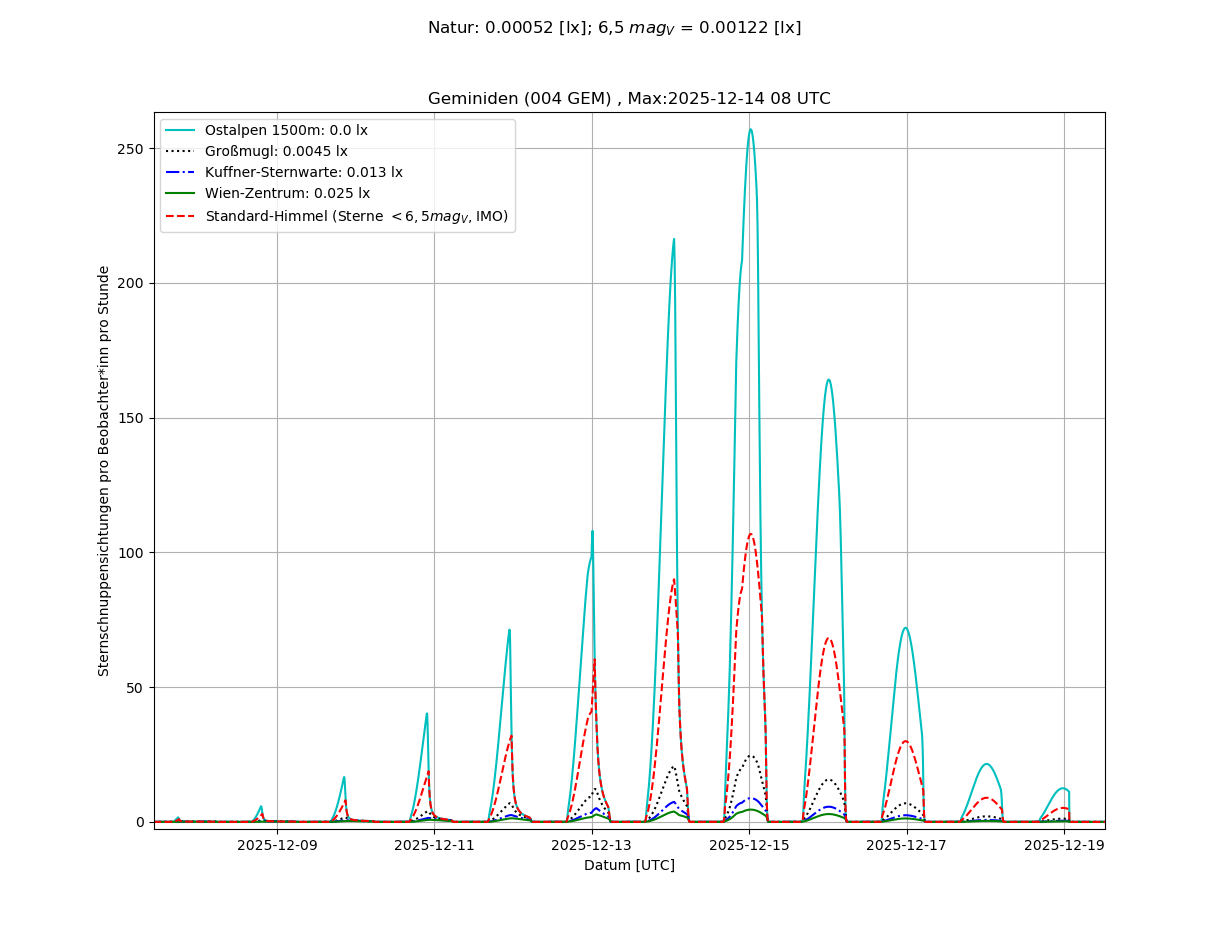
Task: Select the Großmugl legend label
Action: pos(276,152)
